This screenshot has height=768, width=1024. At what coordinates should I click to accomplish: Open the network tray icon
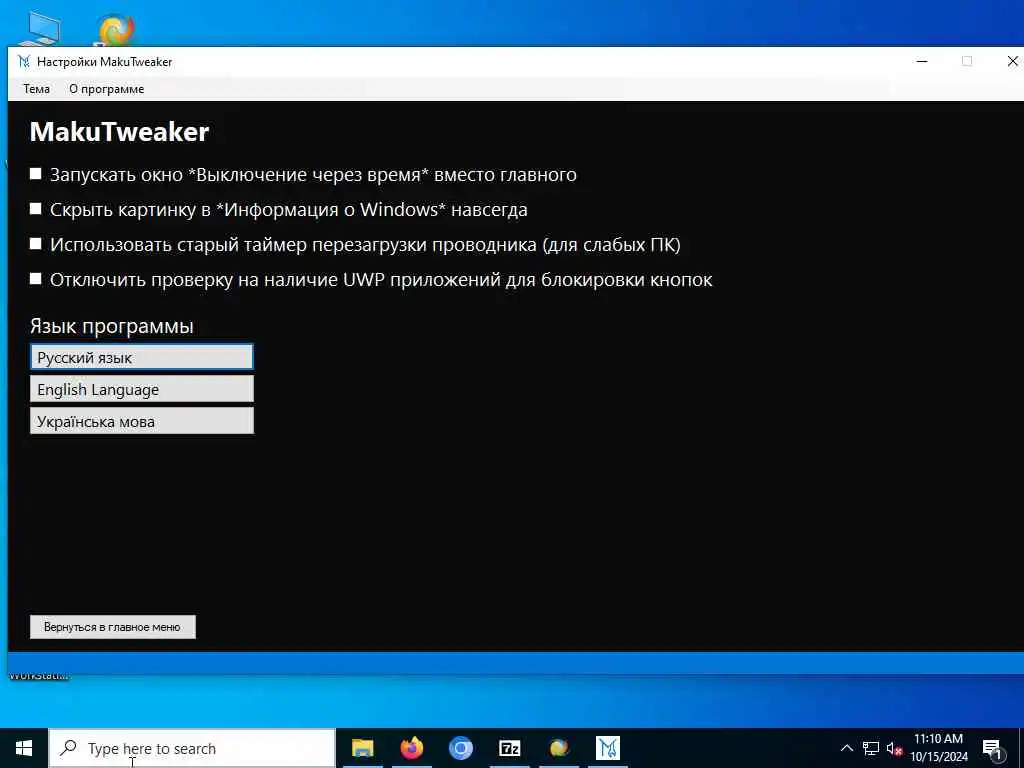[871, 748]
